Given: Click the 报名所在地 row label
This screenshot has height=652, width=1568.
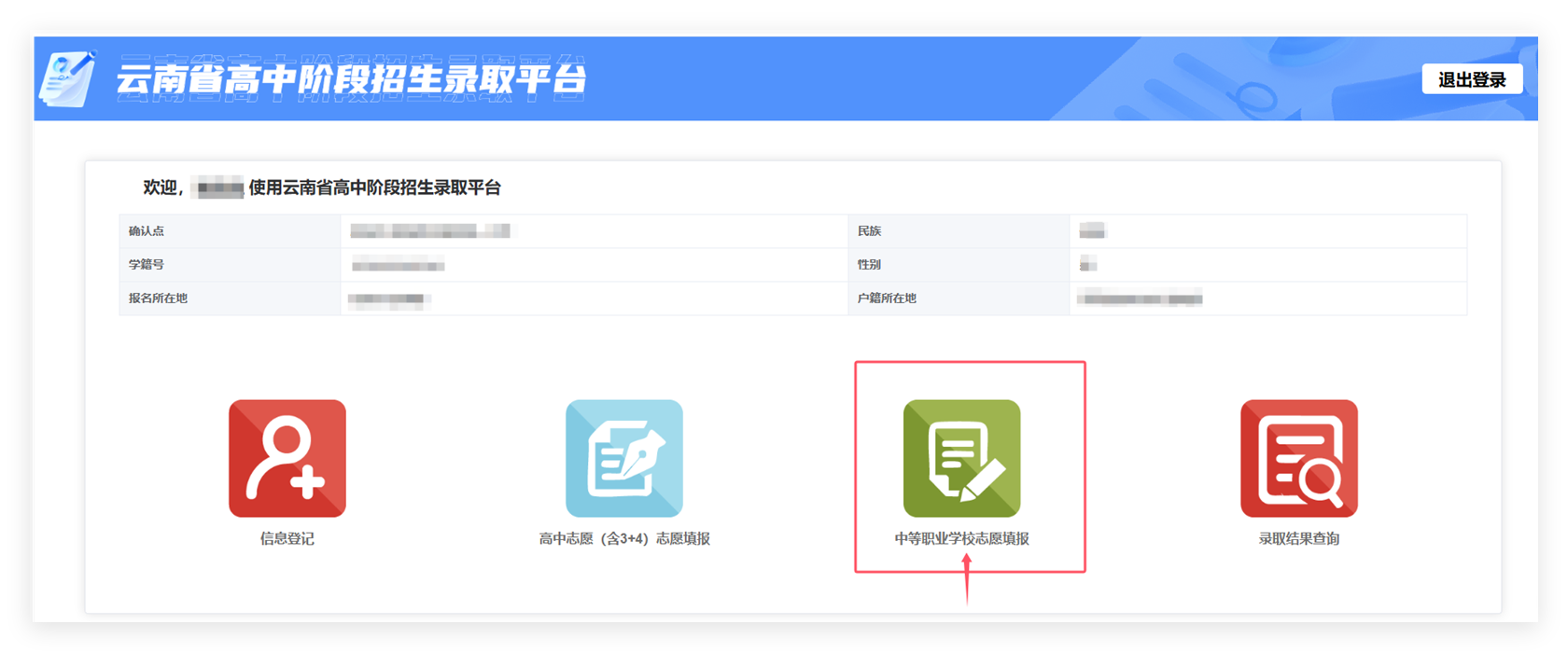Looking at the screenshot, I should point(158,298).
